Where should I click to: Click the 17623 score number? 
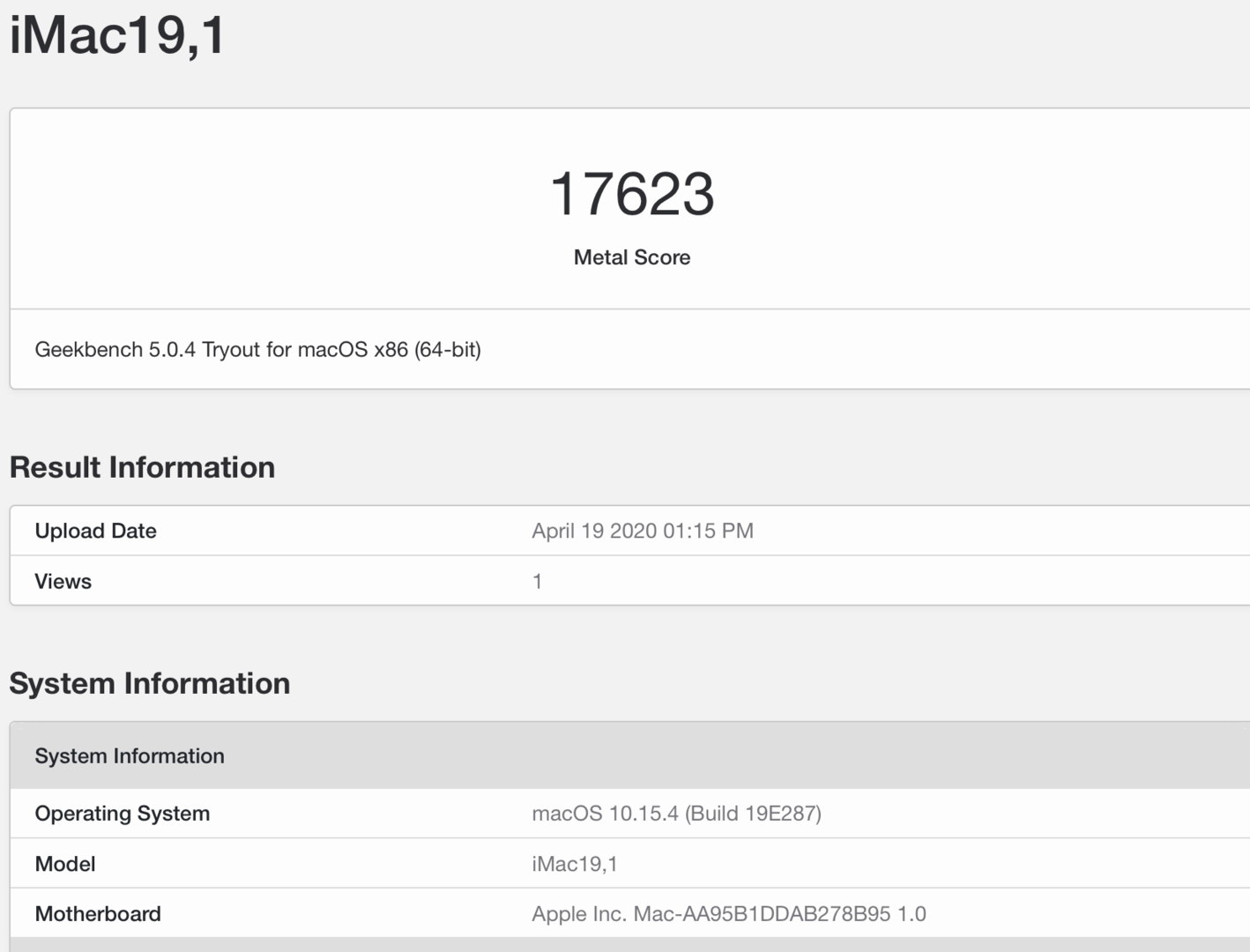pos(631,194)
